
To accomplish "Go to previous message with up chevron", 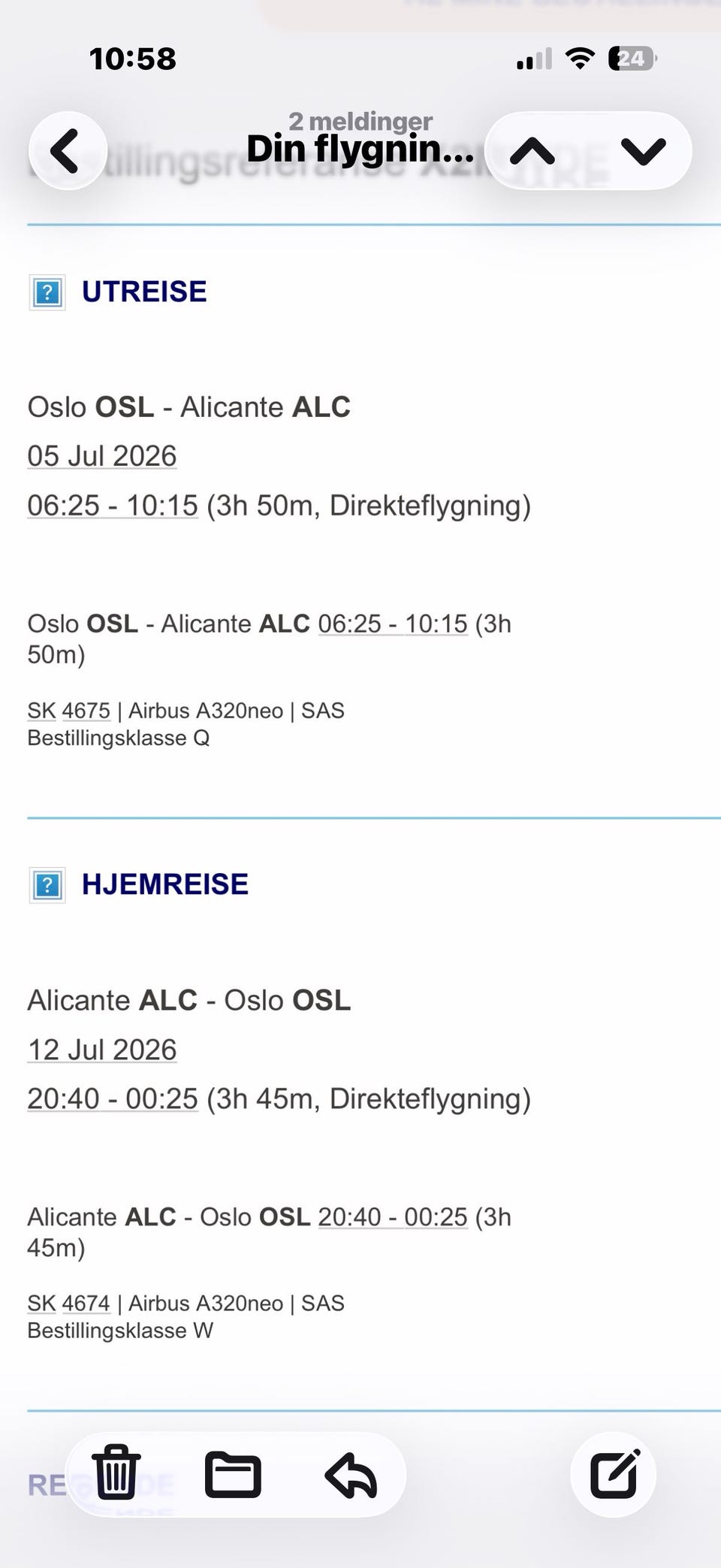I will click(x=532, y=151).
